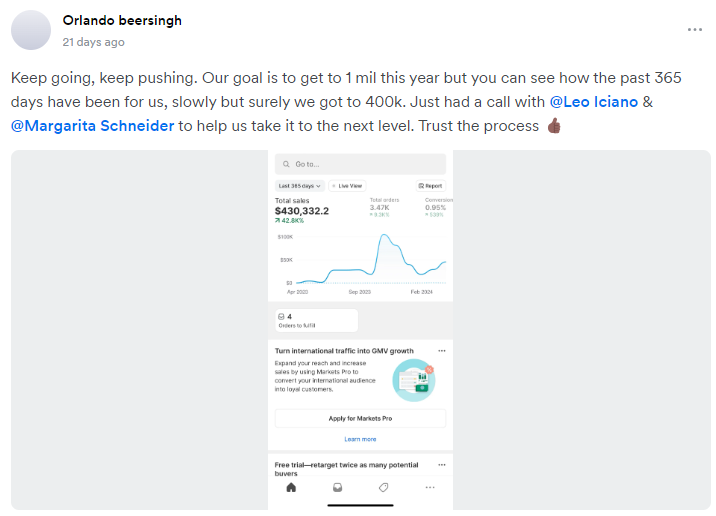Open the Free trial card three-dot menu
The width and height of the screenshot is (716, 516).
point(442,465)
